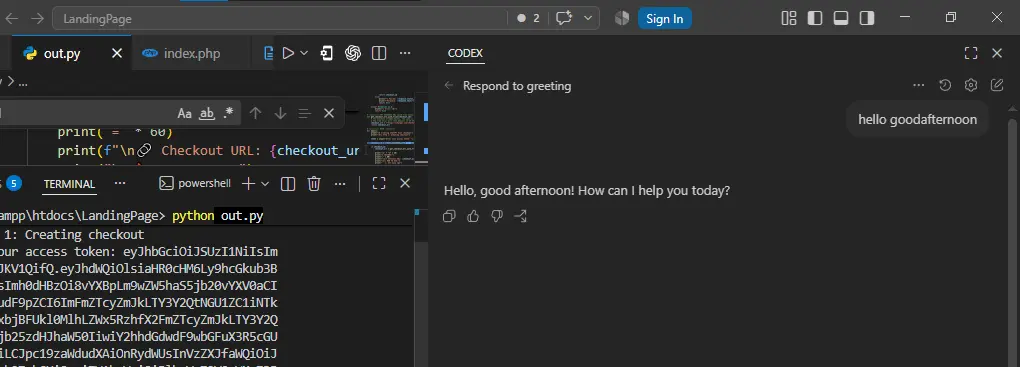Screen dimensions: 1020x367
Task: Open Codex task history
Action: [945, 85]
